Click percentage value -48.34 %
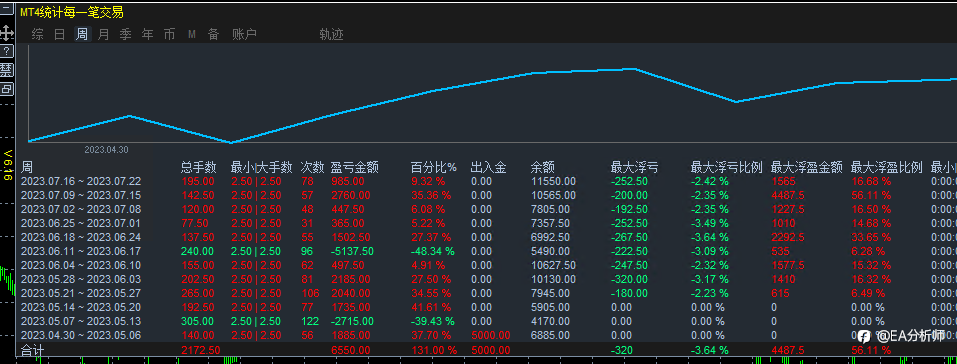The width and height of the screenshot is (957, 364). click(433, 251)
